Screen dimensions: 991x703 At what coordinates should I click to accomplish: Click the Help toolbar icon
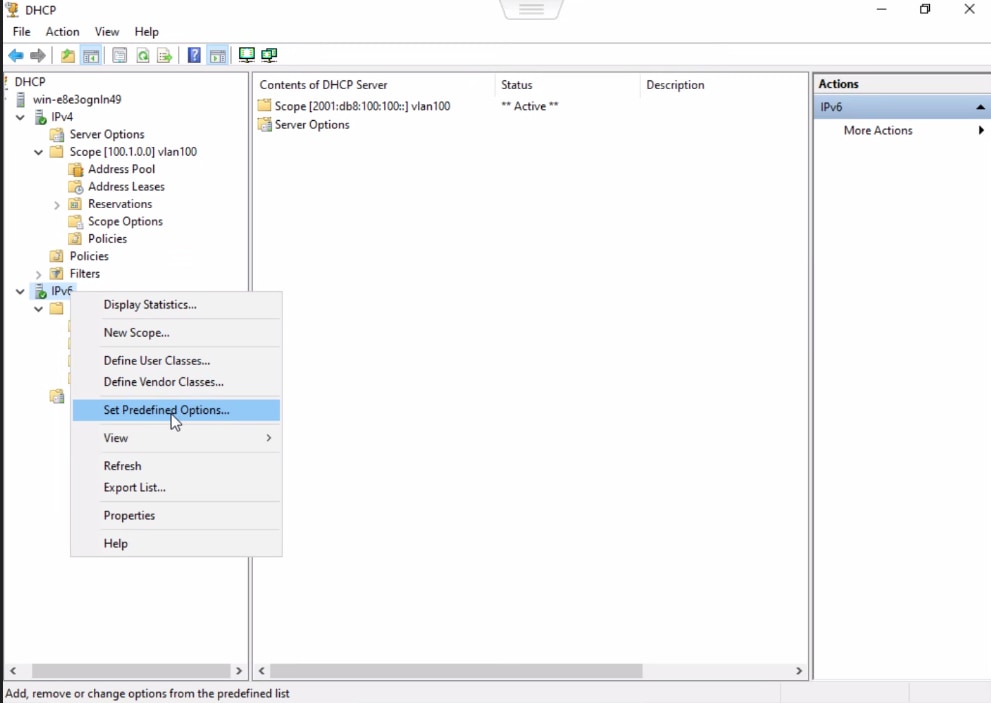click(194, 55)
